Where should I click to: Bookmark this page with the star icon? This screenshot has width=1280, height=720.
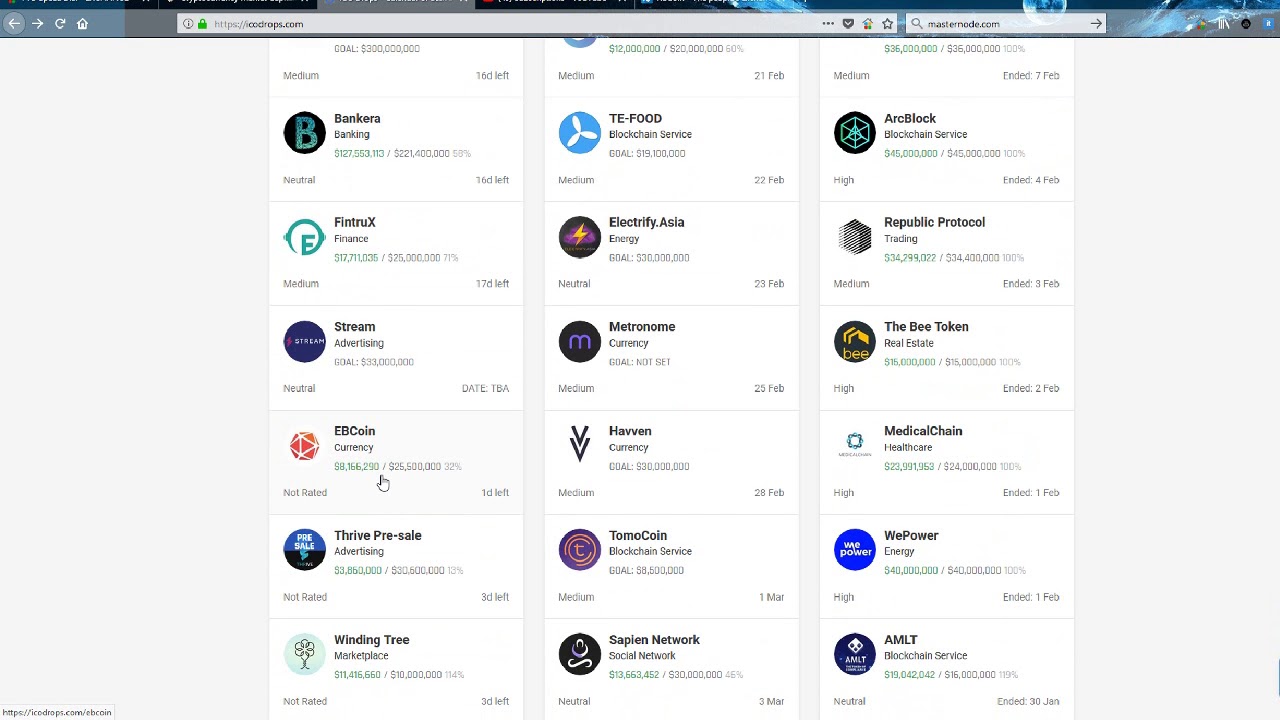click(x=887, y=23)
